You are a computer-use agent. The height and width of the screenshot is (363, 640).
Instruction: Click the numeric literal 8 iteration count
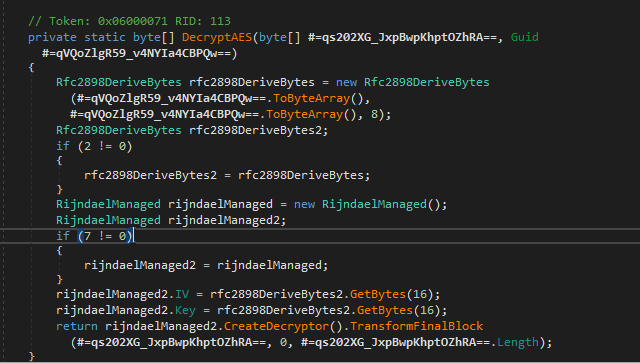click(x=374, y=114)
